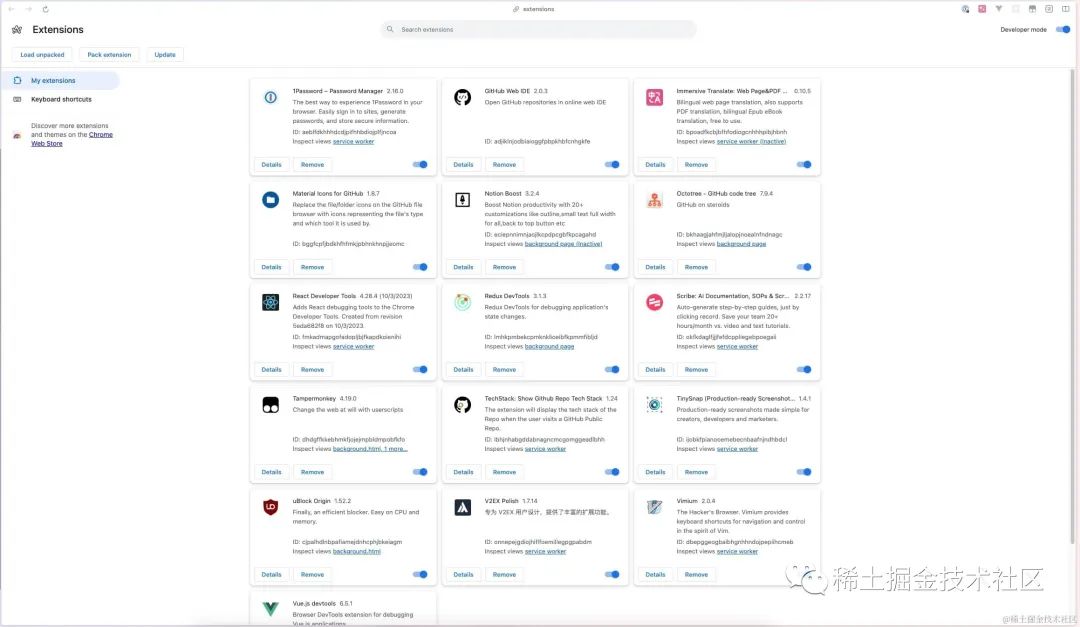Image resolution: width=1080 pixels, height=627 pixels.
Task: Click the 1Password extension icon
Action: coord(270,97)
